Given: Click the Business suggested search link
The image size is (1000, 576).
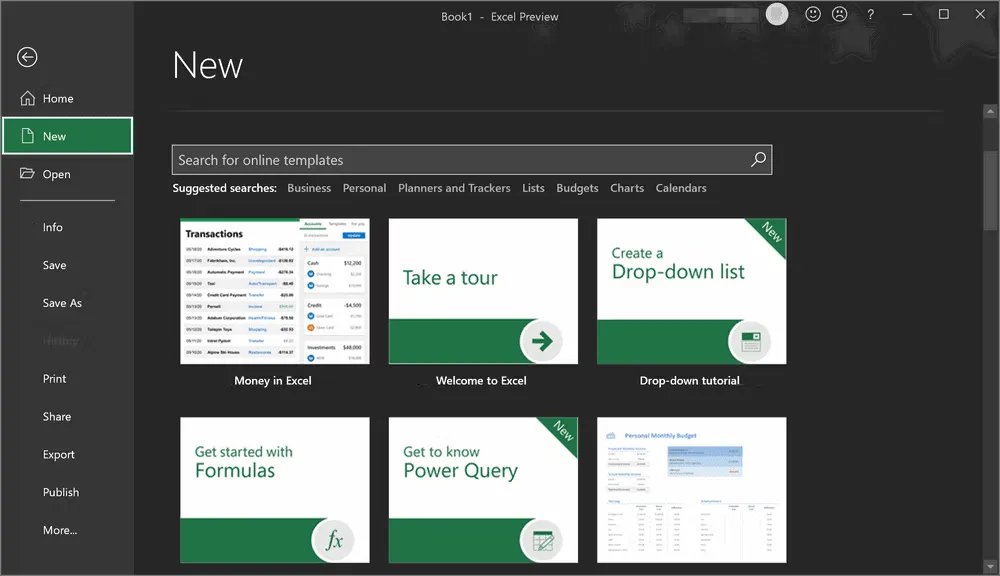Looking at the screenshot, I should pos(309,188).
